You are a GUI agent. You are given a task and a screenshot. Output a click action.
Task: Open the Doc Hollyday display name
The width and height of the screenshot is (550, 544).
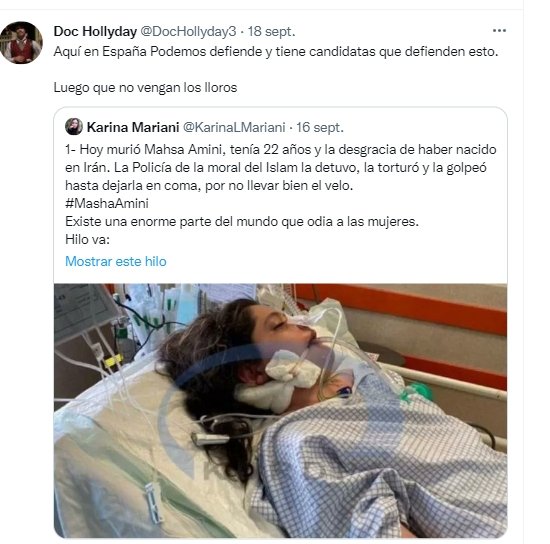(95, 32)
